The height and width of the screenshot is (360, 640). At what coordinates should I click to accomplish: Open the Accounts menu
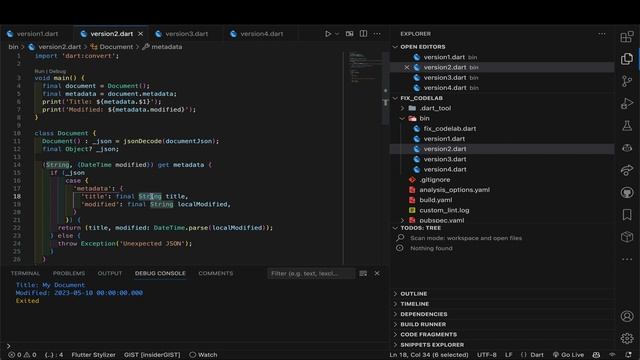[627, 316]
